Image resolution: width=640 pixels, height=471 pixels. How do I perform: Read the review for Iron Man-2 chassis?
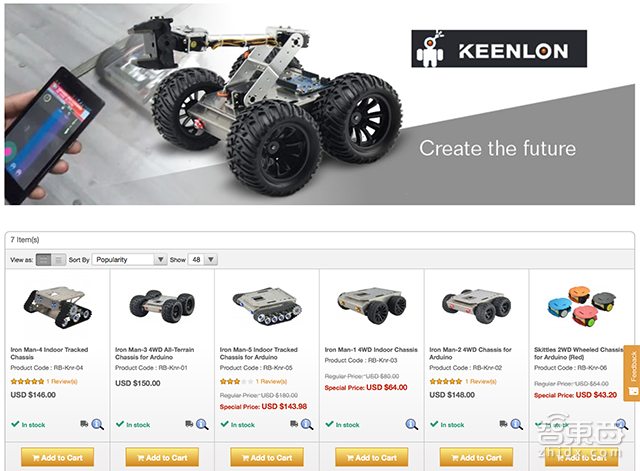tap(481, 382)
